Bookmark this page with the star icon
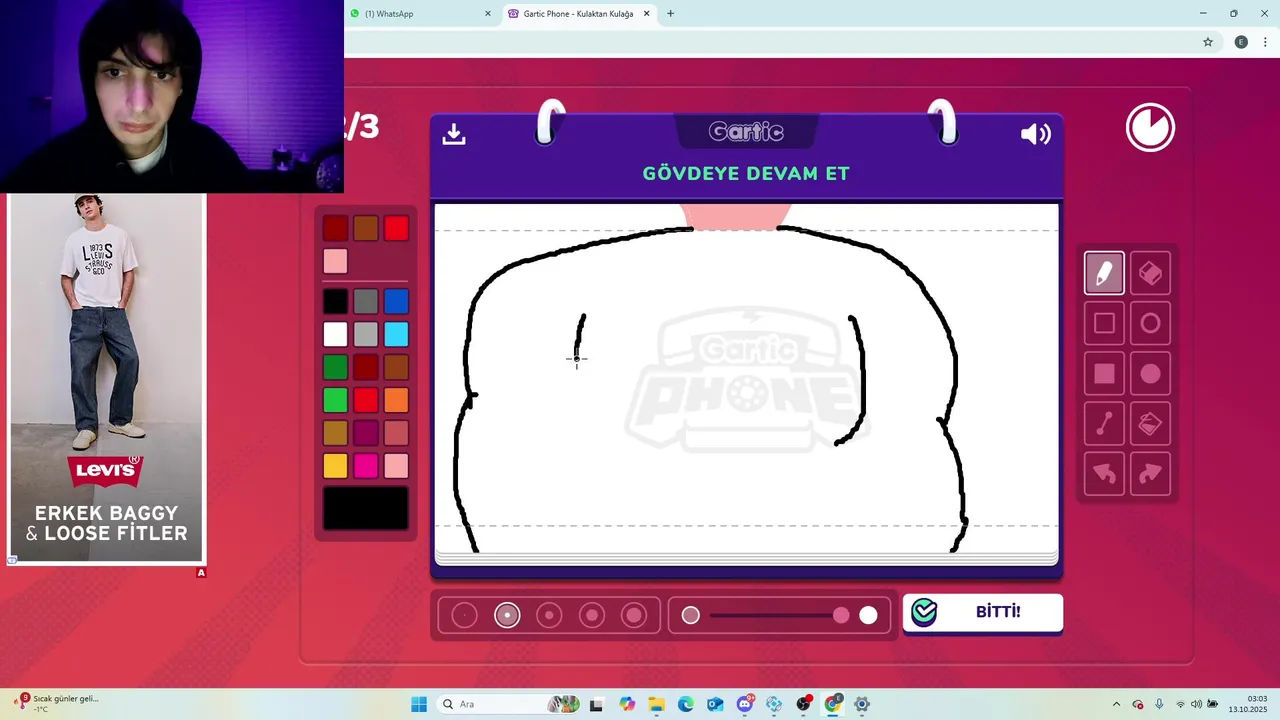Viewport: 1280px width, 720px height. pyautogui.click(x=1208, y=42)
